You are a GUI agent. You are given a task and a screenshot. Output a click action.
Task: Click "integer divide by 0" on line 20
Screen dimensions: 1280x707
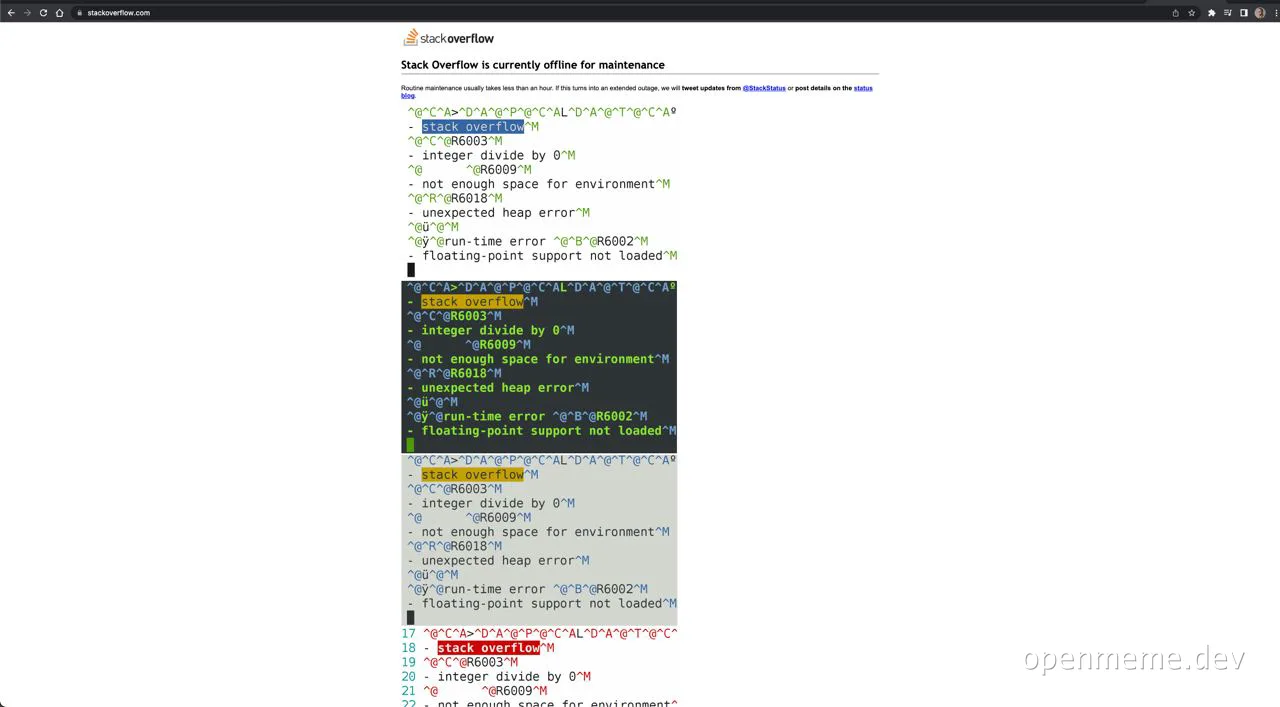click(507, 677)
